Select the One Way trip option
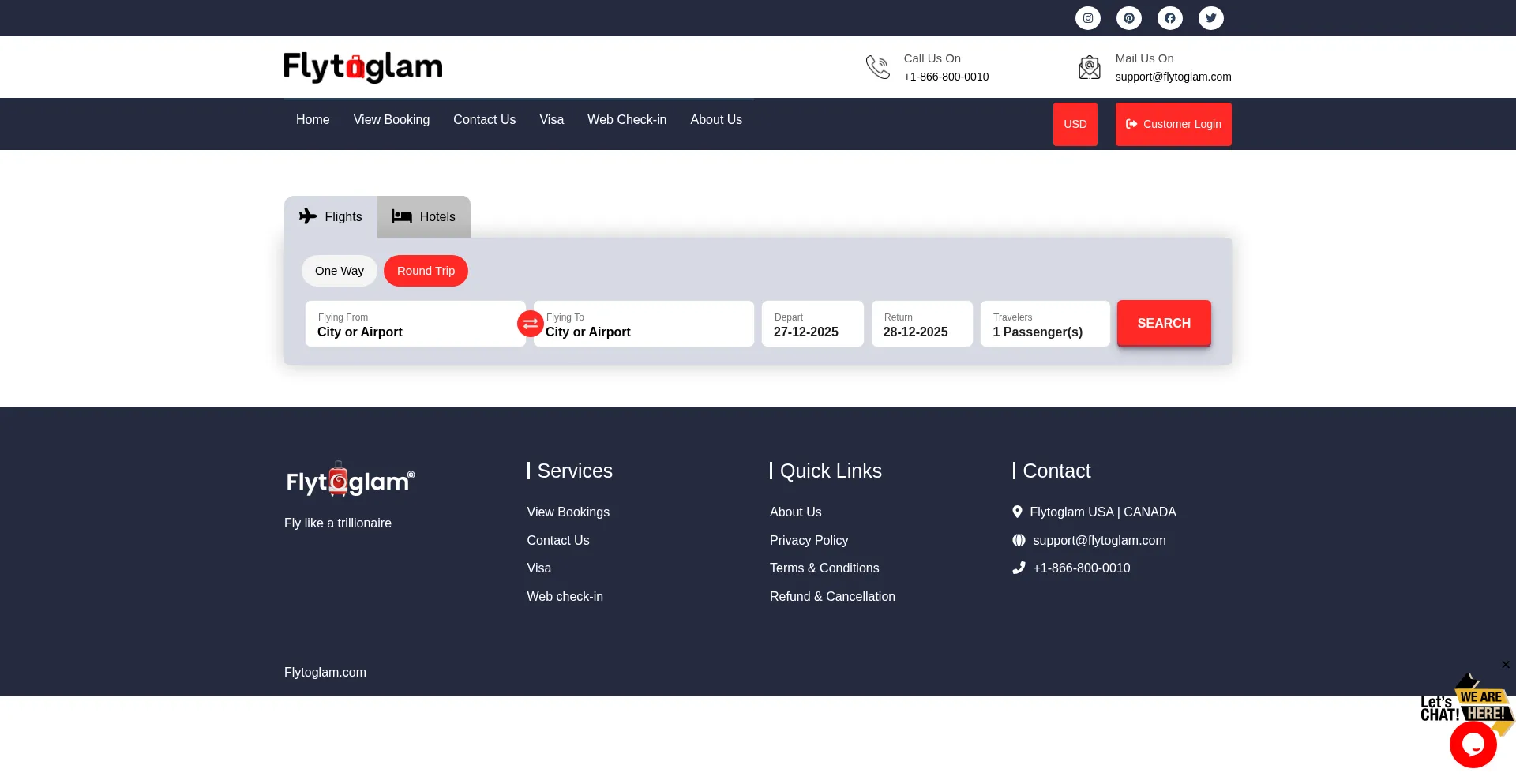This screenshot has height=784, width=1516. [x=339, y=270]
